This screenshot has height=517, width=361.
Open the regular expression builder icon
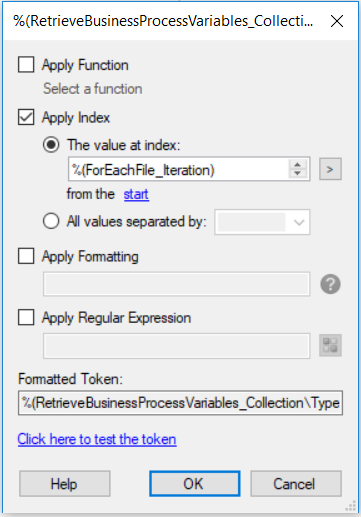(x=330, y=345)
